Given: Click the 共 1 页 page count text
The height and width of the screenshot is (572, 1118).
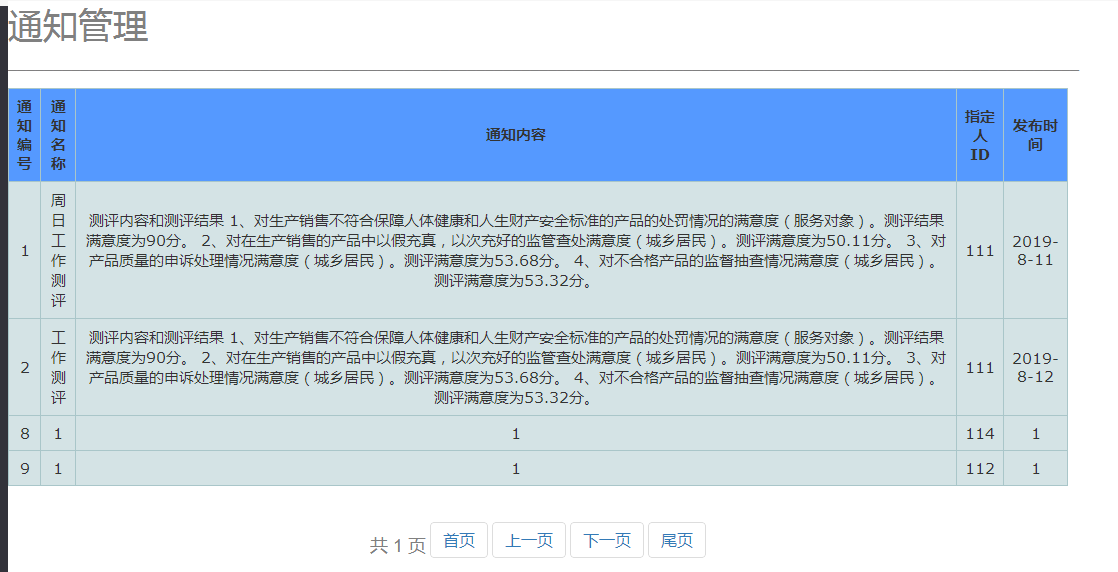Looking at the screenshot, I should (398, 546).
